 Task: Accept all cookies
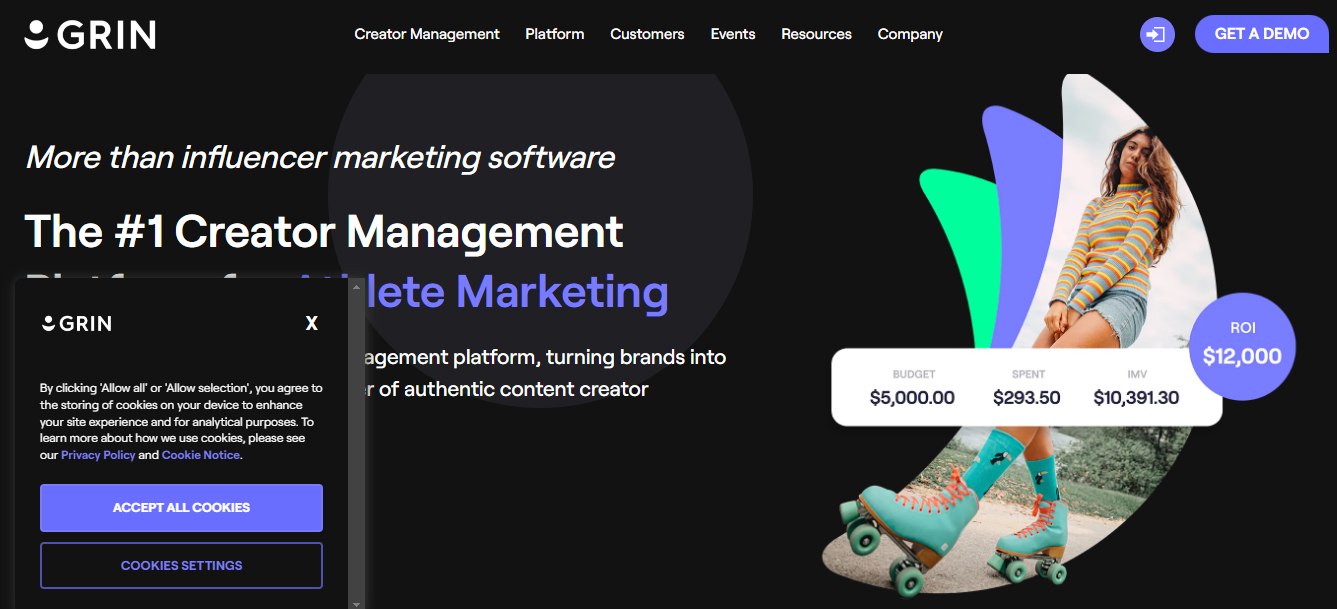click(181, 508)
